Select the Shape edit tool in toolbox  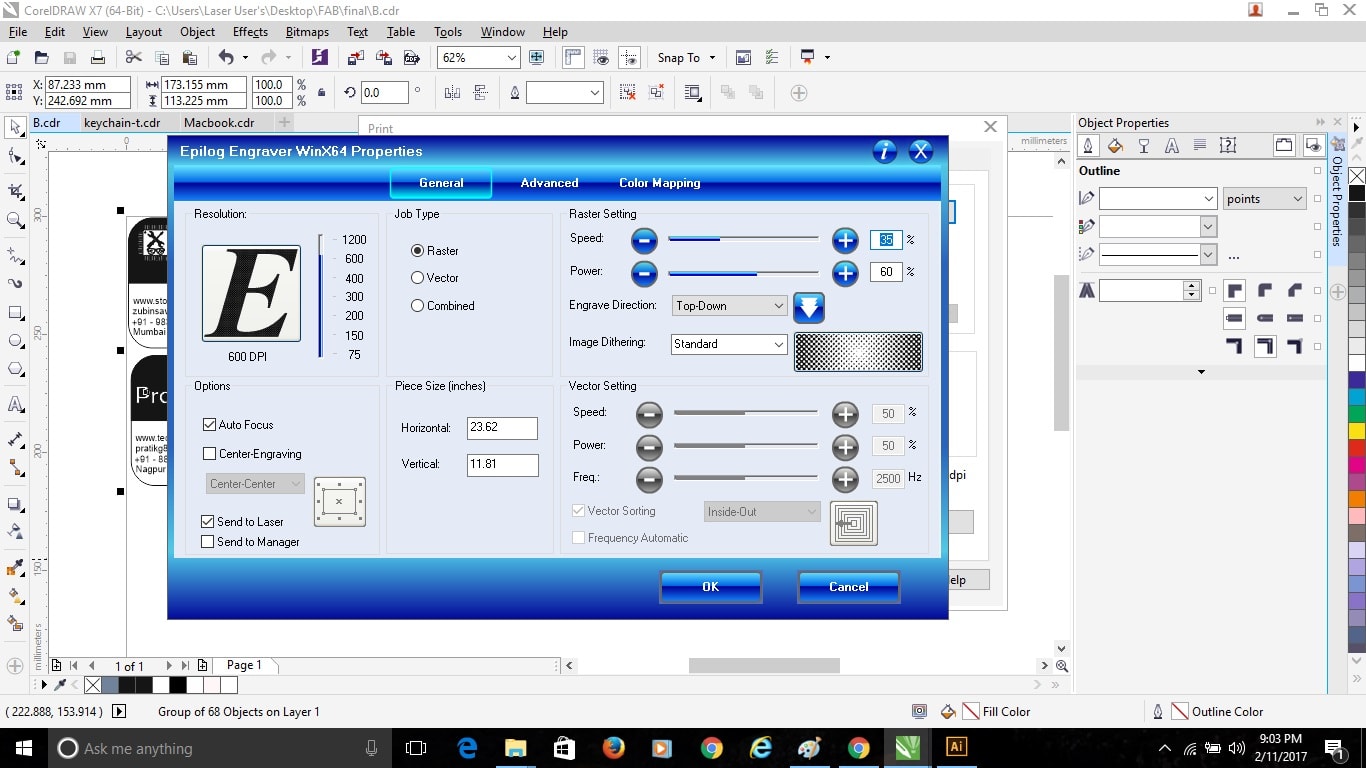click(x=15, y=157)
